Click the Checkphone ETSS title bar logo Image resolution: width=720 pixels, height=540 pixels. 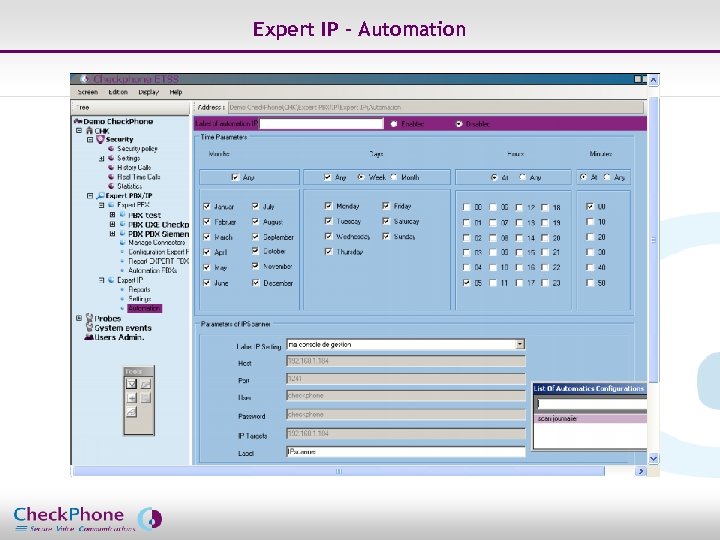click(84, 79)
